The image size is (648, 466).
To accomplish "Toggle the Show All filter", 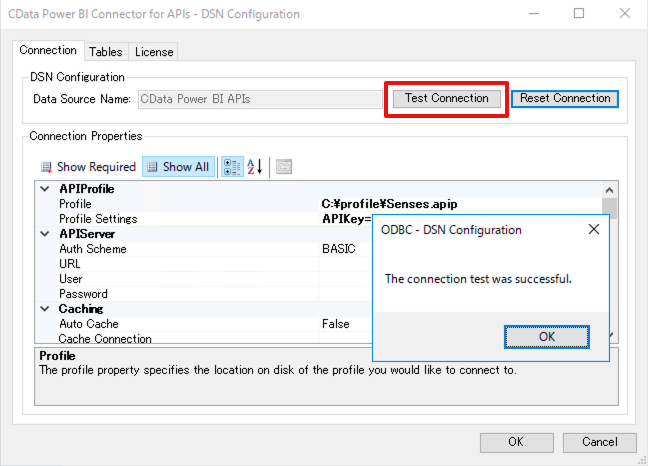I will 177,167.
